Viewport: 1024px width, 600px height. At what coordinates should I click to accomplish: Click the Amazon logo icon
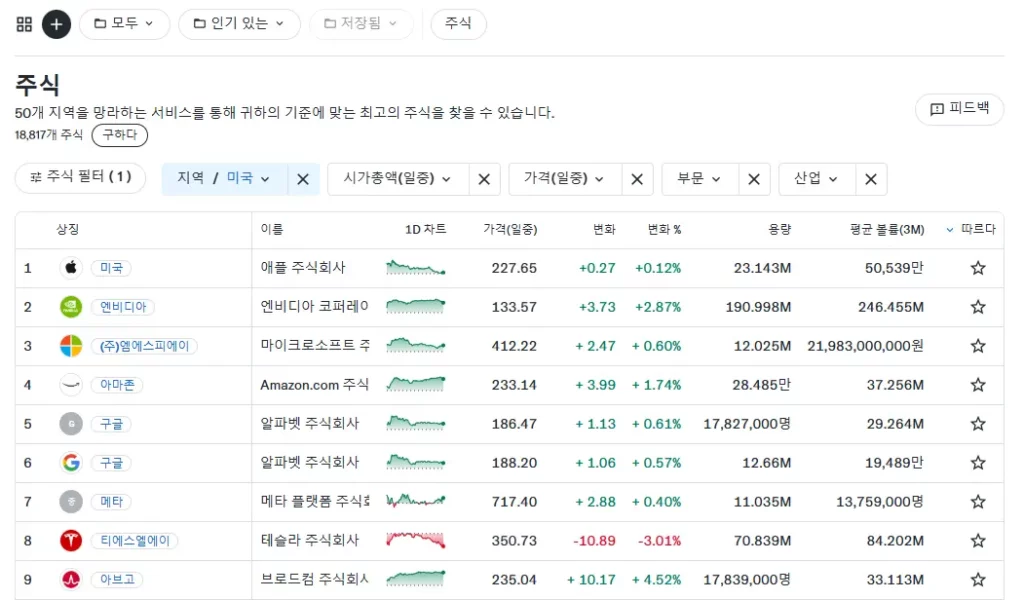pyautogui.click(x=71, y=385)
